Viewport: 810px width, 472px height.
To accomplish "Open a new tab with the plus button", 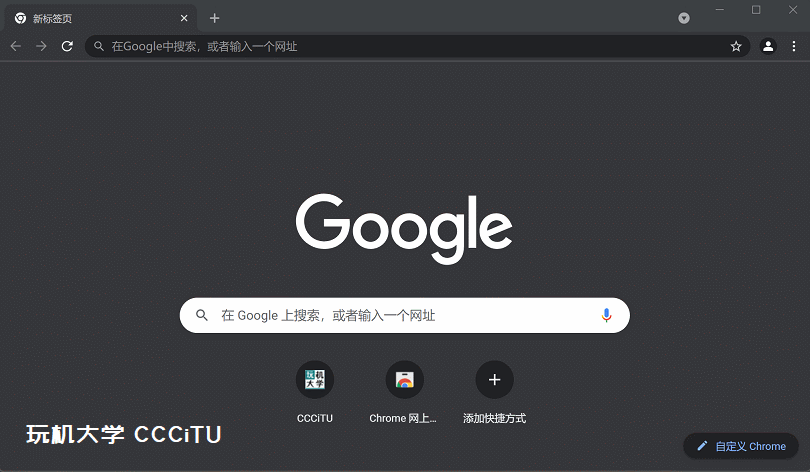I will [214, 18].
